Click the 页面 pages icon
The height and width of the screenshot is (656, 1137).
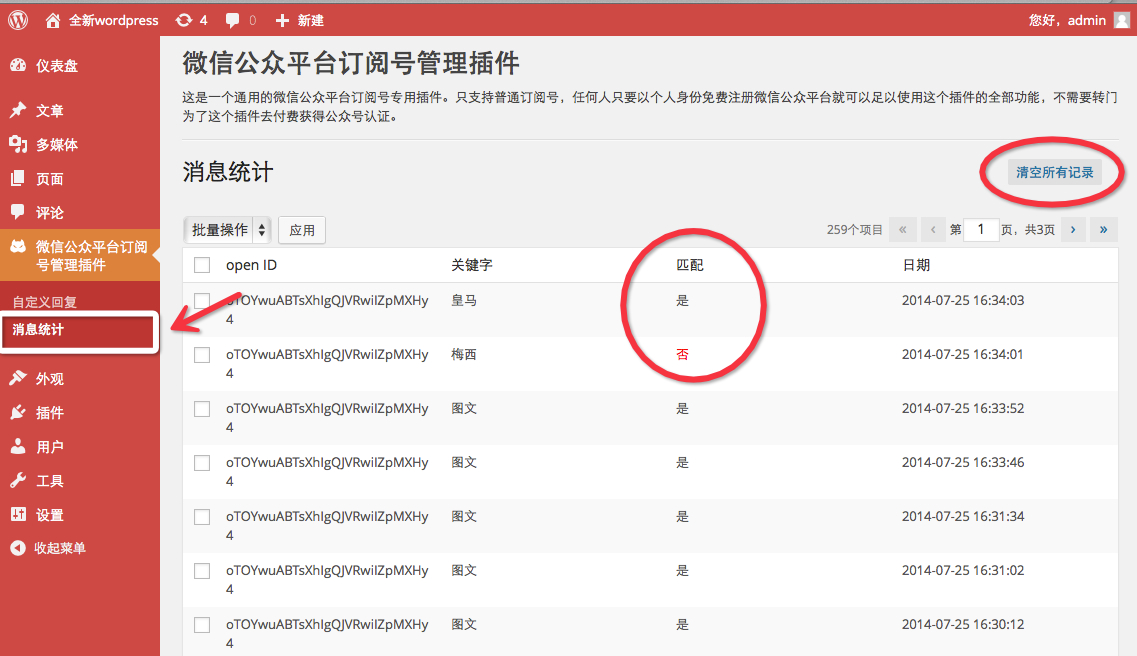[18, 178]
